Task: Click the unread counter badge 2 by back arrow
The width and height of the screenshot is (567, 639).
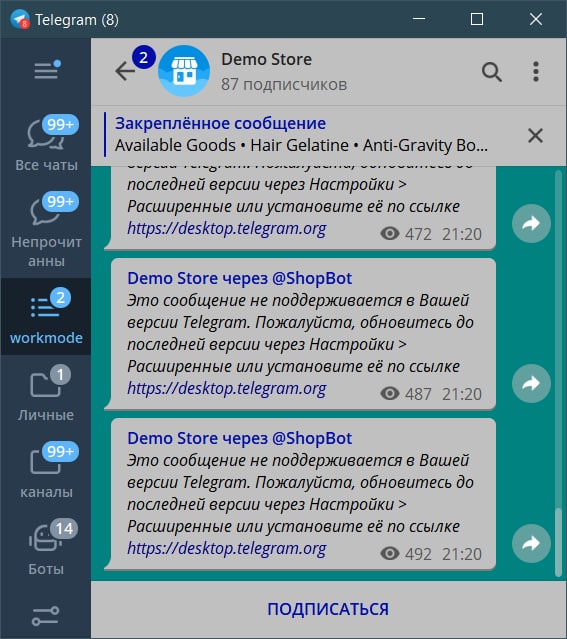Action: pos(143,57)
